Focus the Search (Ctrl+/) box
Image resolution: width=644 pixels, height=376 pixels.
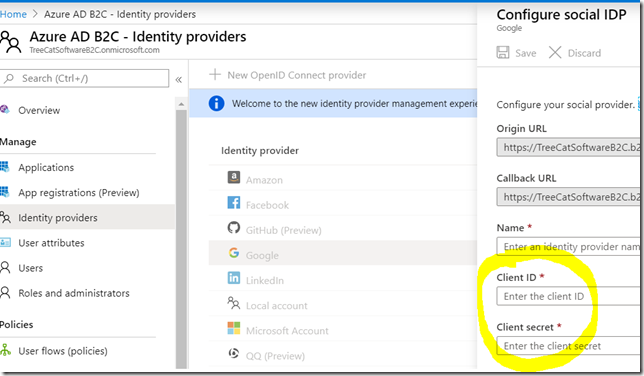click(x=84, y=78)
